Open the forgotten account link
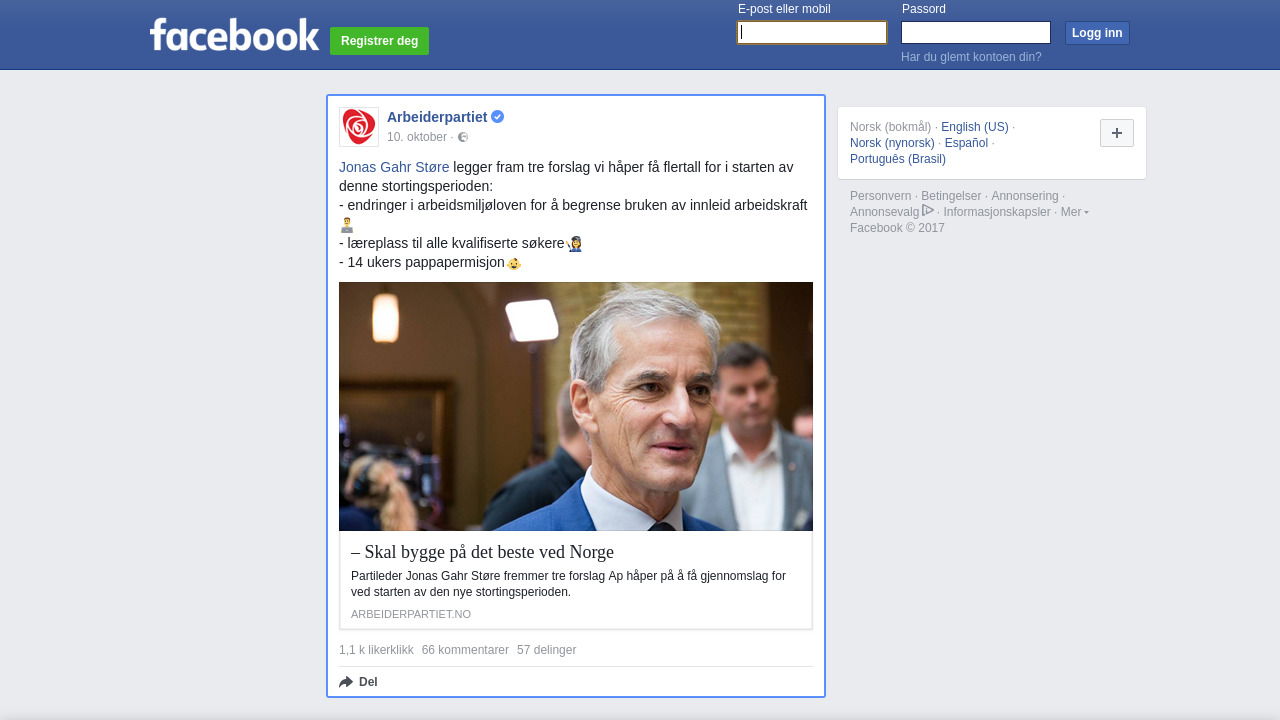This screenshot has height=720, width=1280. click(x=971, y=57)
